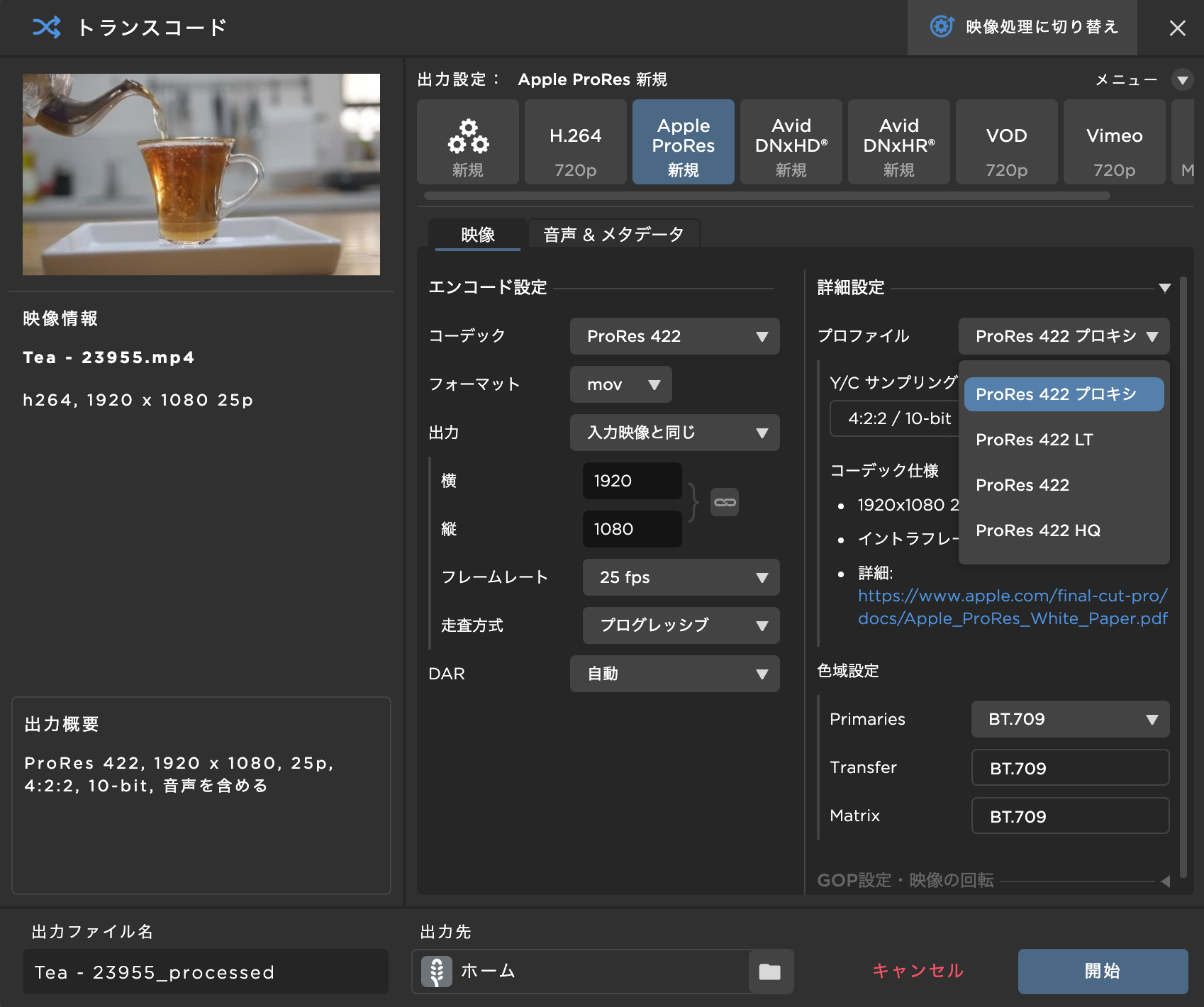
Task: Toggle the aspect ratio link chain icon
Action: (725, 502)
